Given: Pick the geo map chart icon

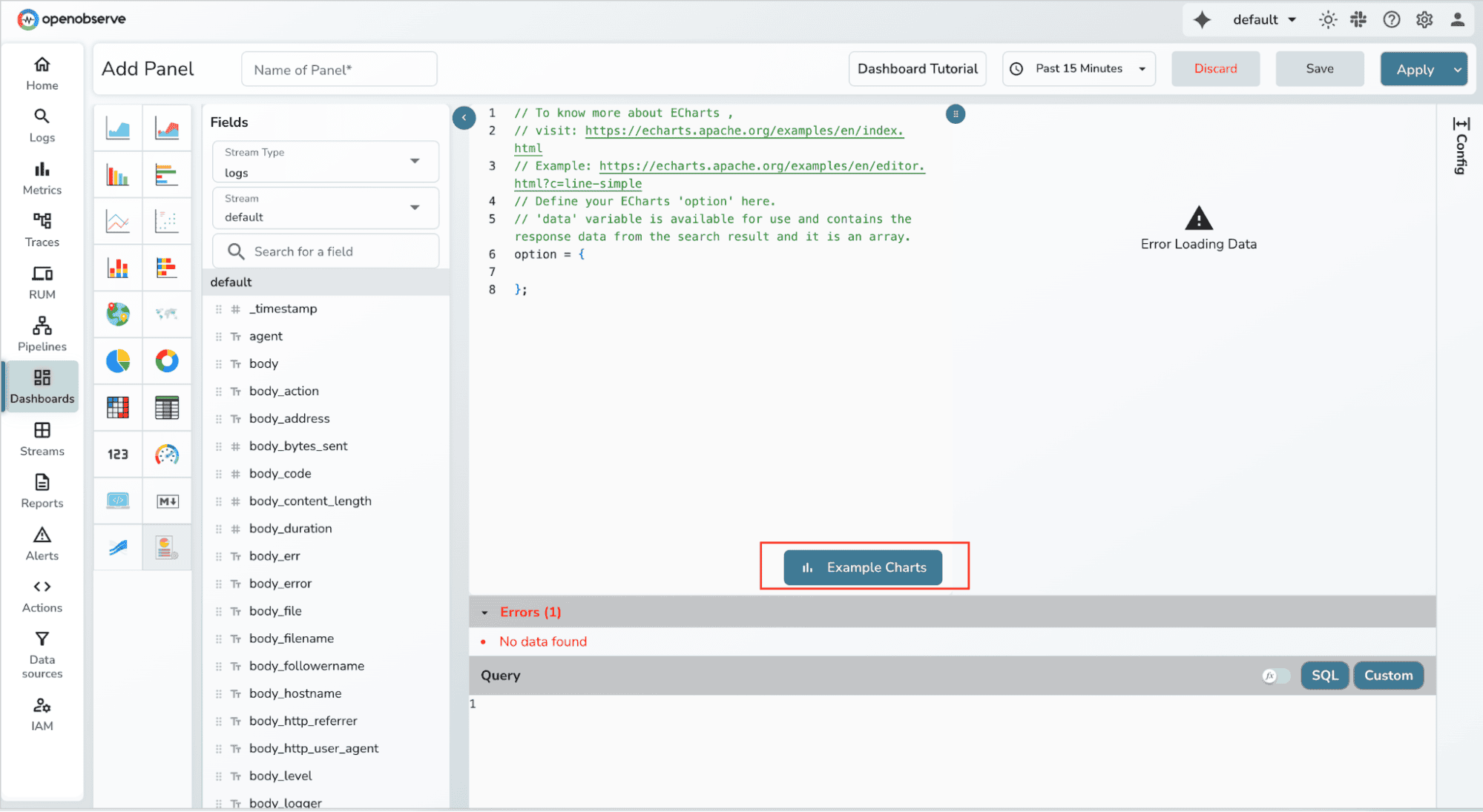Looking at the screenshot, I should tap(118, 314).
